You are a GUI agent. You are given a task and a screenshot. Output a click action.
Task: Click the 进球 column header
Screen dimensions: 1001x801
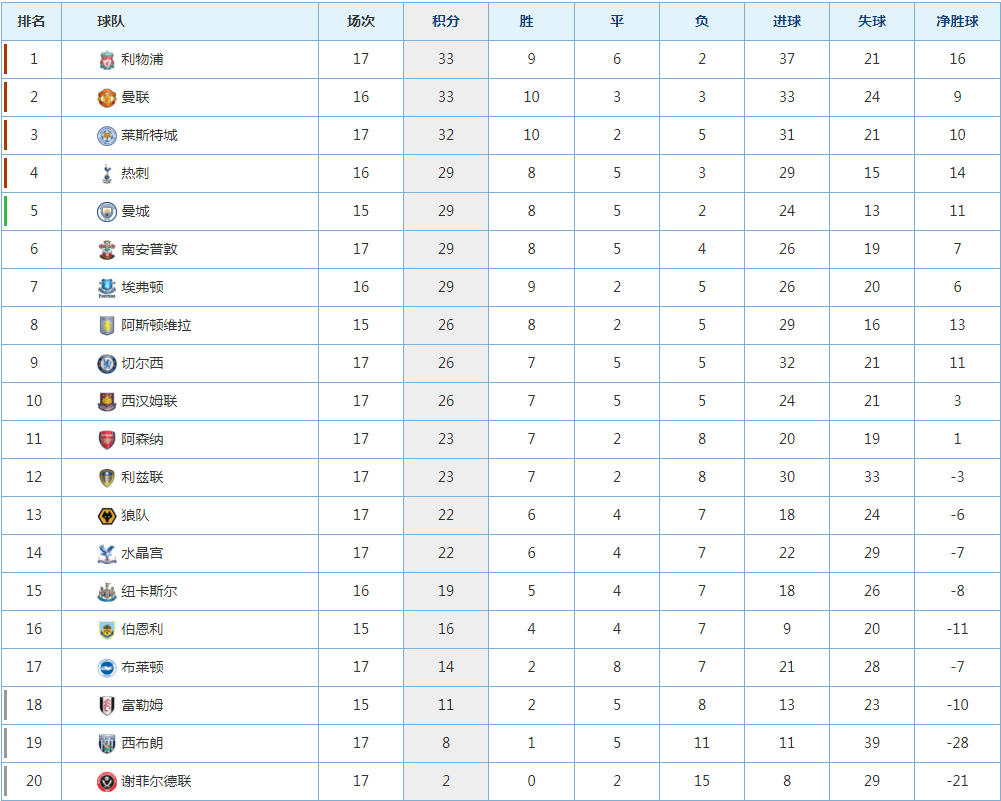(x=786, y=21)
